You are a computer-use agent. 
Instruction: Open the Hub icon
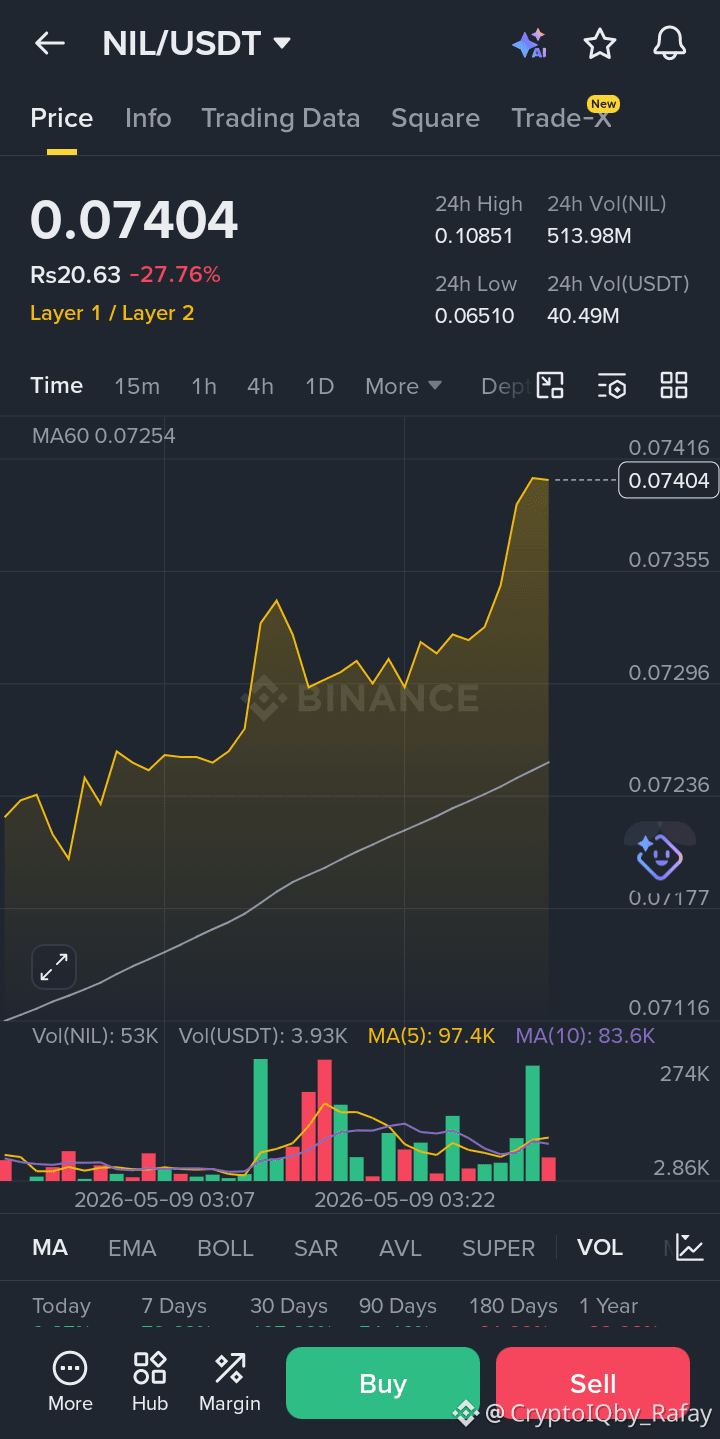pyautogui.click(x=150, y=1383)
